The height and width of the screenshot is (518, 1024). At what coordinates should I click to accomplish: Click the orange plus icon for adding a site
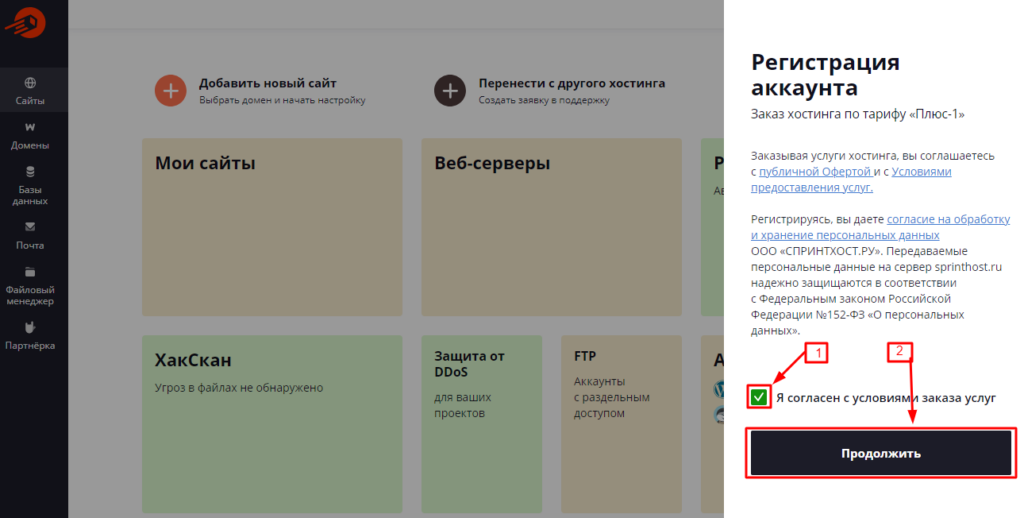click(x=170, y=90)
